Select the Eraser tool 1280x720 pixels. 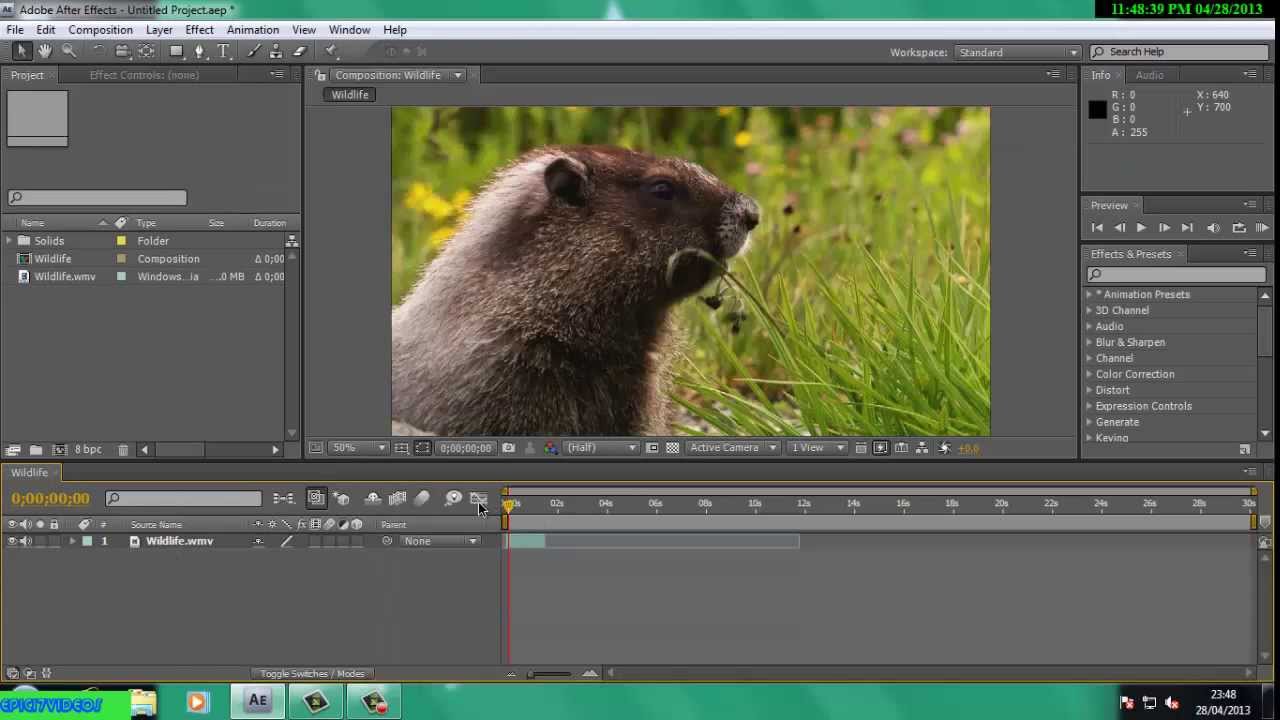299,51
